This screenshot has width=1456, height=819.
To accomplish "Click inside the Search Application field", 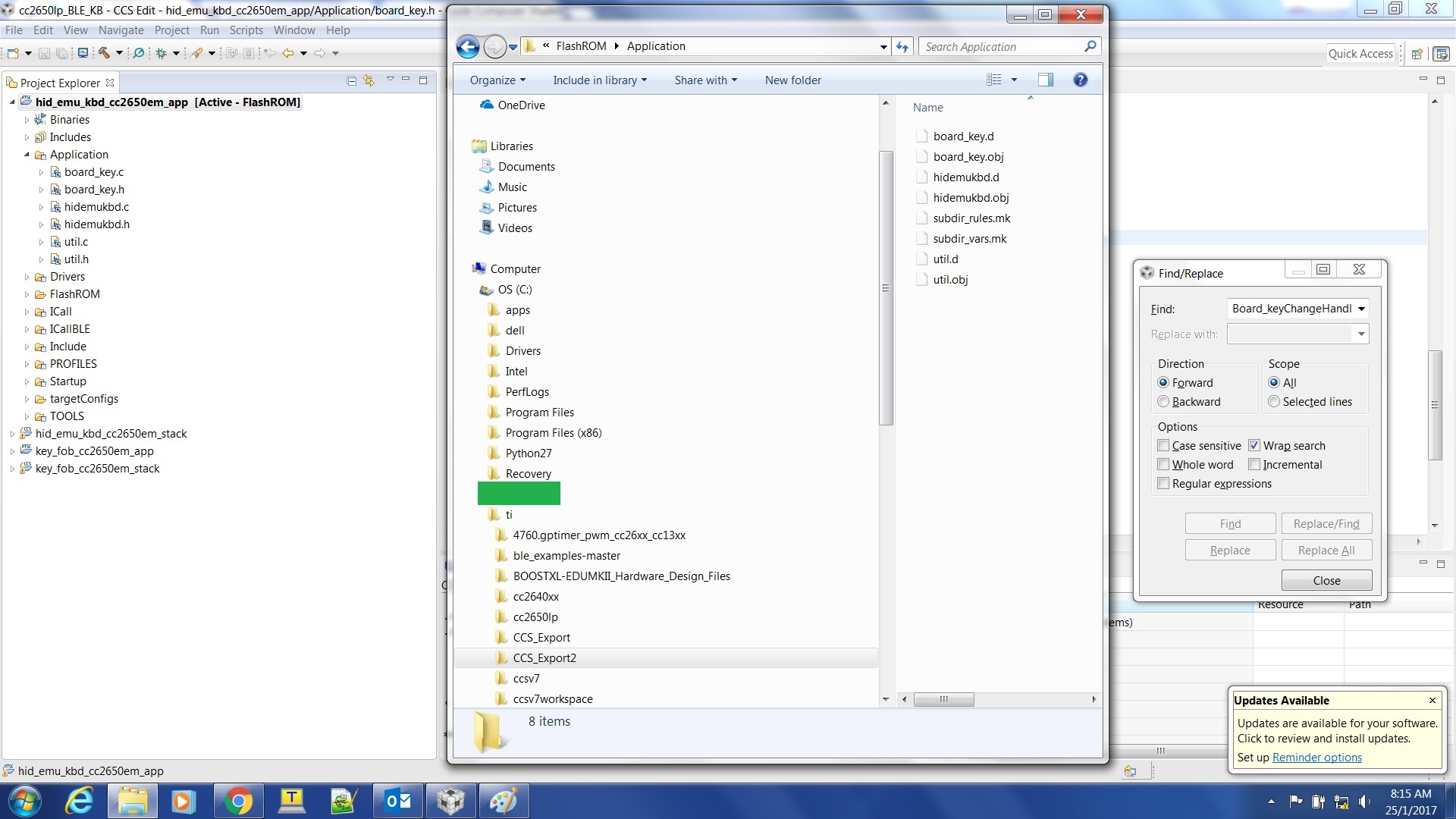I will (1001, 46).
